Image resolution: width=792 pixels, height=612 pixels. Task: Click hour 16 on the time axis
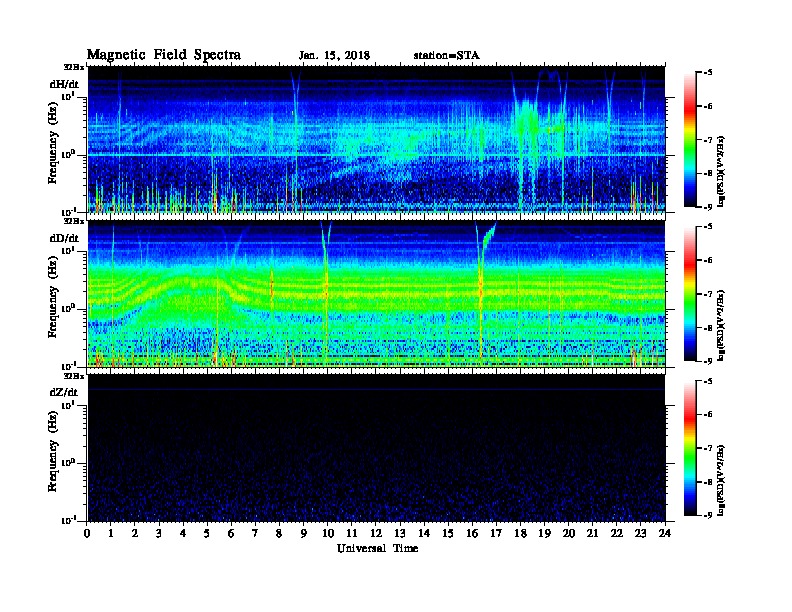pos(472,533)
